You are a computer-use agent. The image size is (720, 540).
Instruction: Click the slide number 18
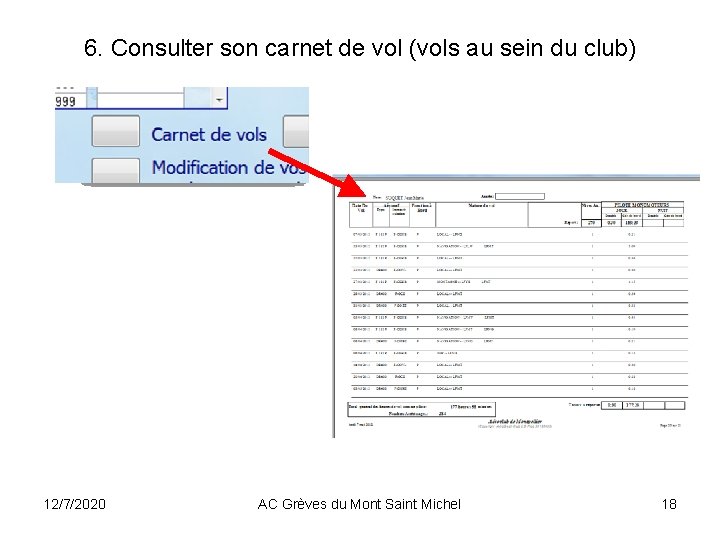669,504
